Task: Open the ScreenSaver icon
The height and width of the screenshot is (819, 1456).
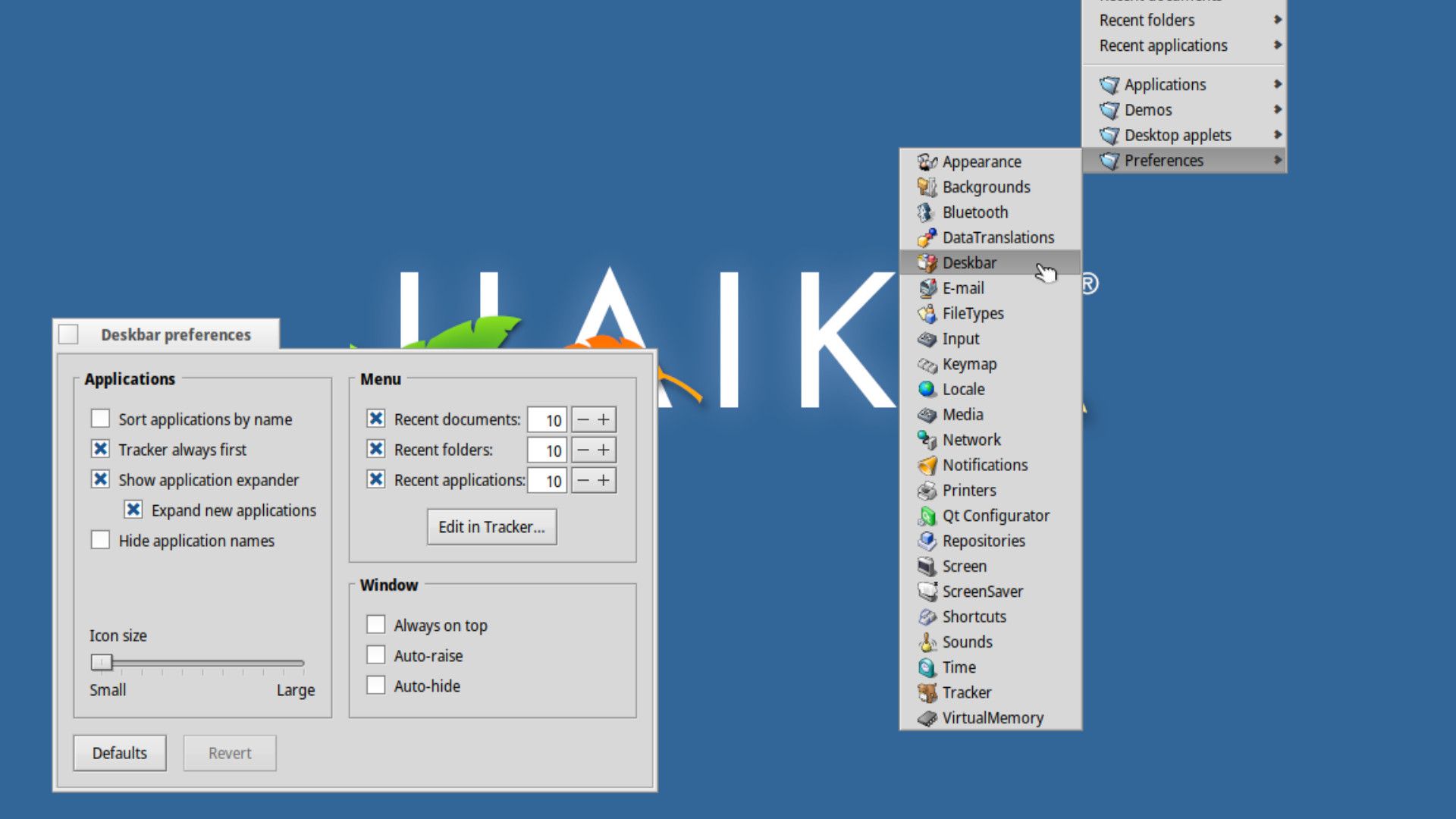Action: pyautogui.click(x=927, y=591)
